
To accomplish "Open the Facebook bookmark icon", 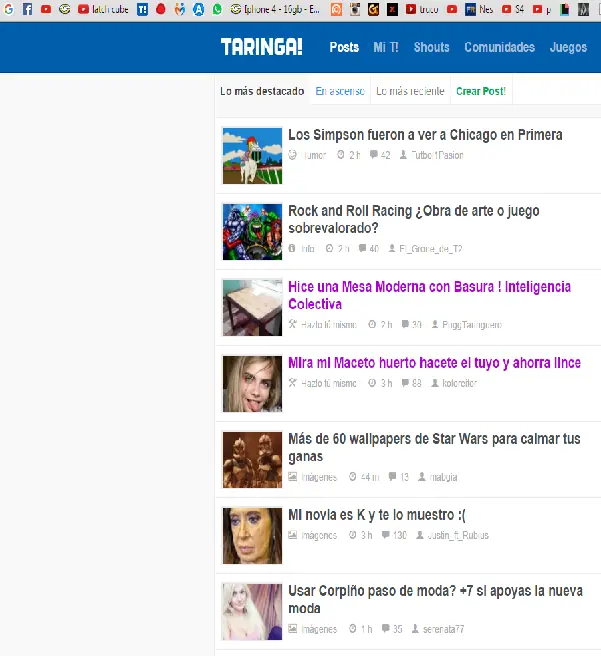I will click(28, 9).
